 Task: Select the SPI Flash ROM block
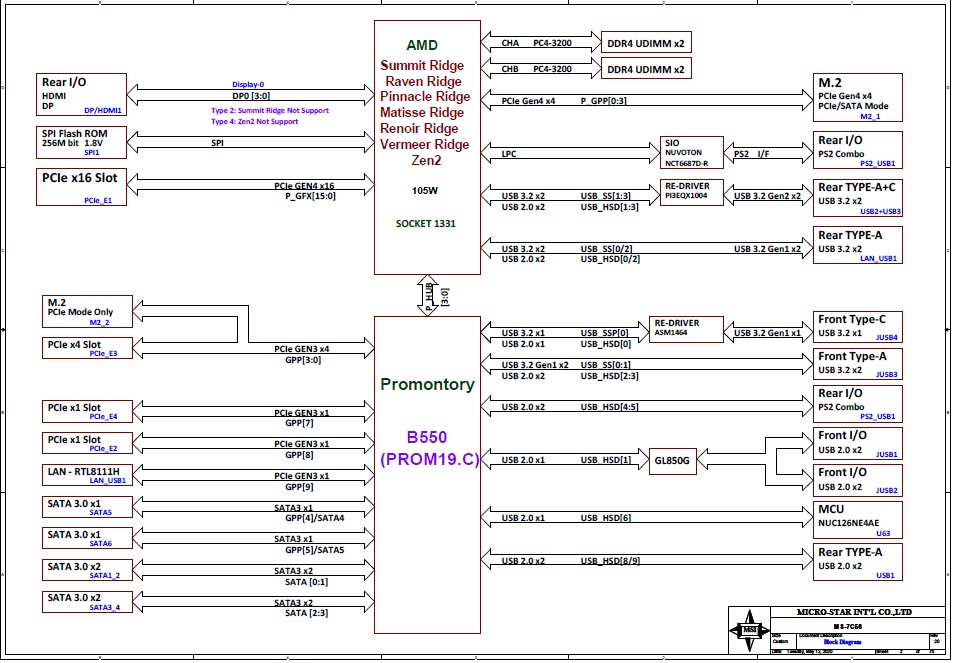[82, 142]
